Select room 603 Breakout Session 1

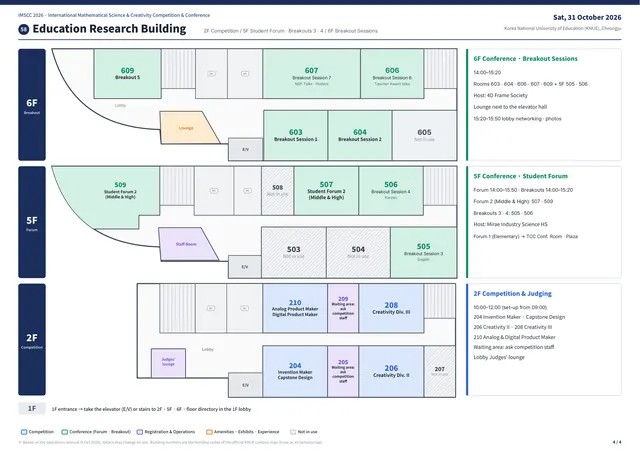(296, 135)
